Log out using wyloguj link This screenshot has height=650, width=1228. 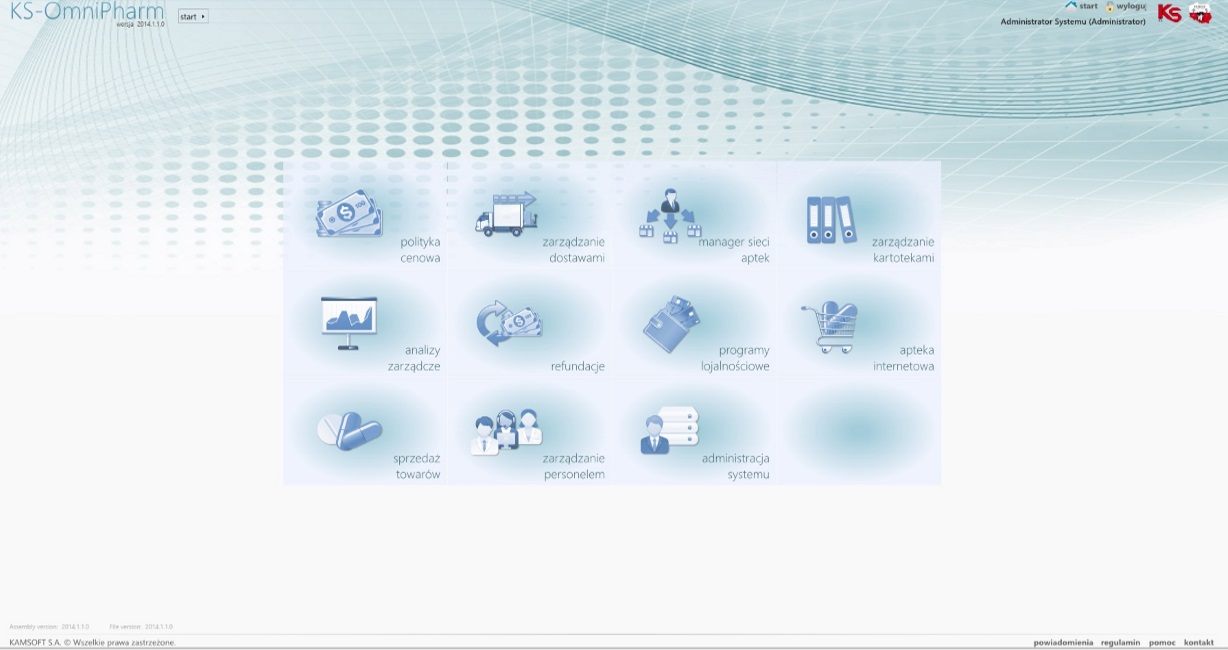click(1130, 6)
